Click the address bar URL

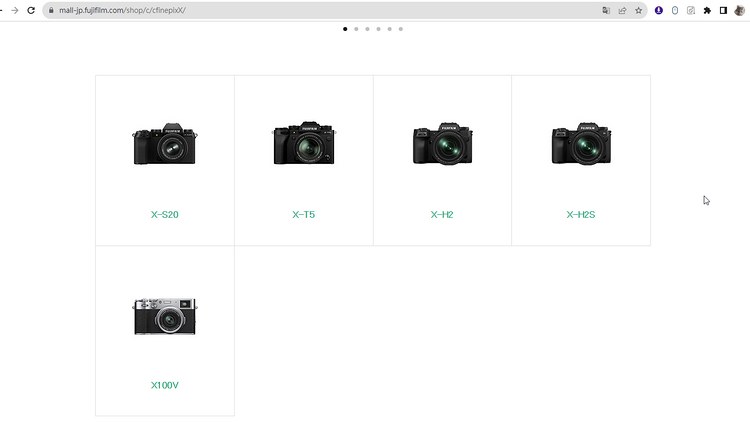[122, 10]
